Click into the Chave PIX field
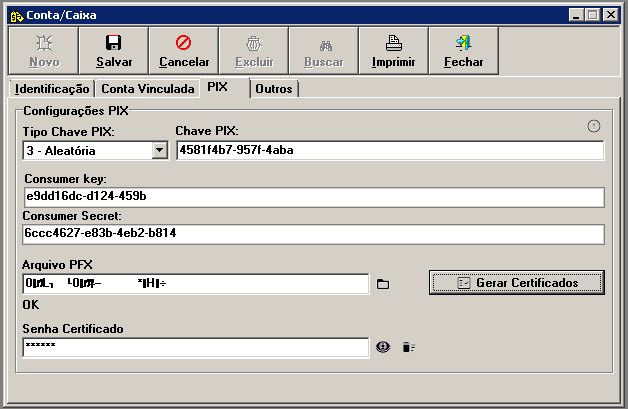The image size is (628, 409). (x=390, y=151)
